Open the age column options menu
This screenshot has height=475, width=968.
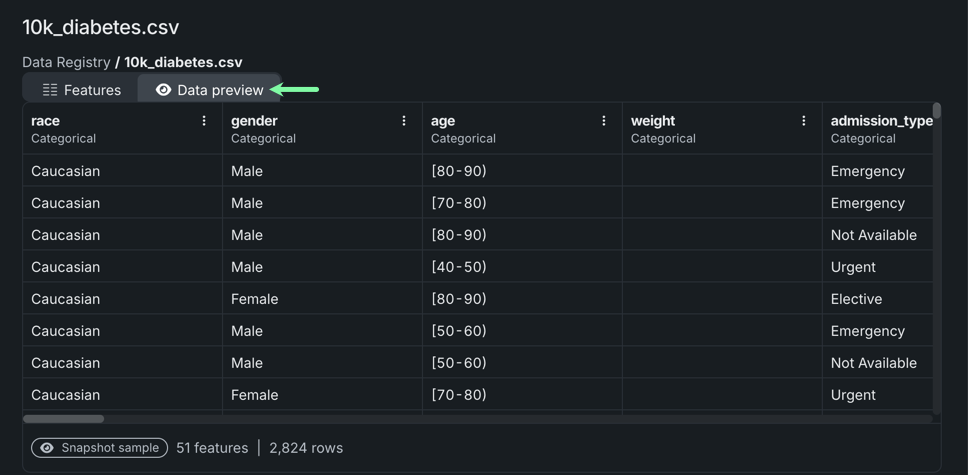click(604, 121)
